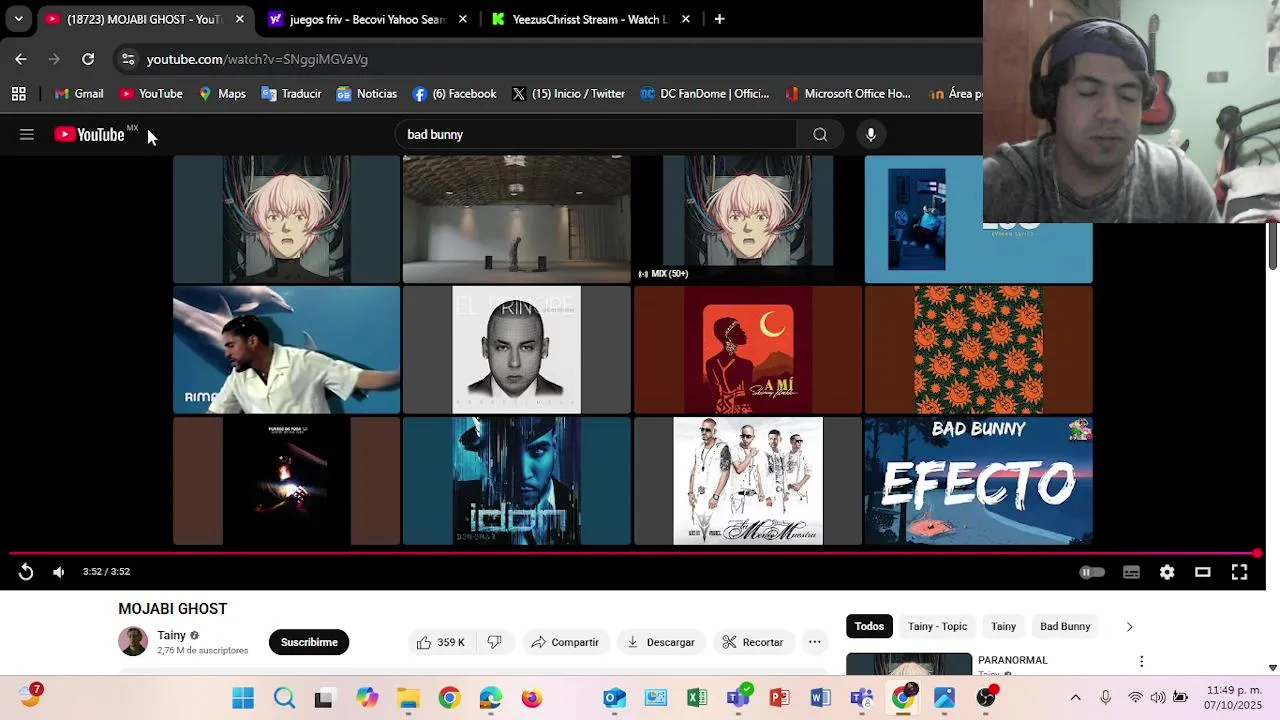Image resolution: width=1280 pixels, height=720 pixels.
Task: Replay the finished video
Action: tap(26, 572)
